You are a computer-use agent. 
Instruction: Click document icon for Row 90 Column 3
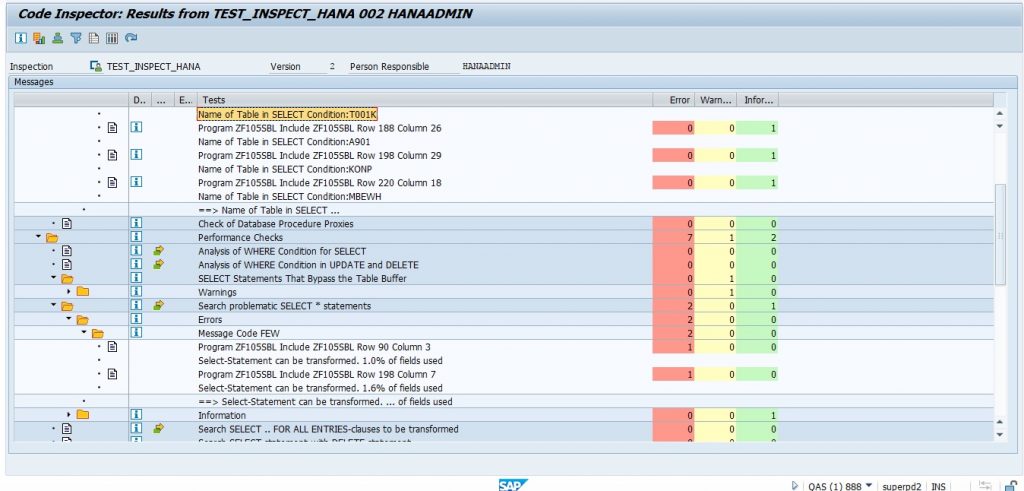[x=112, y=347]
